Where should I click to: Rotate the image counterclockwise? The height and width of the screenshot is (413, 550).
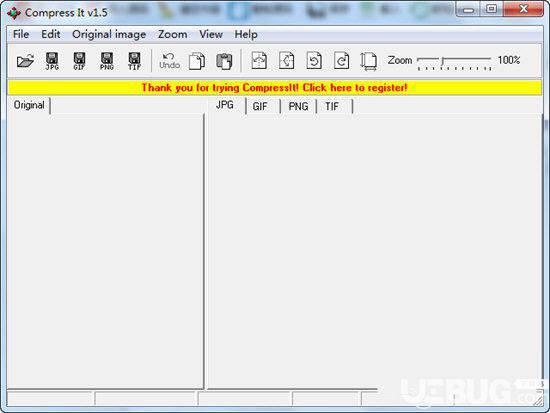314,61
